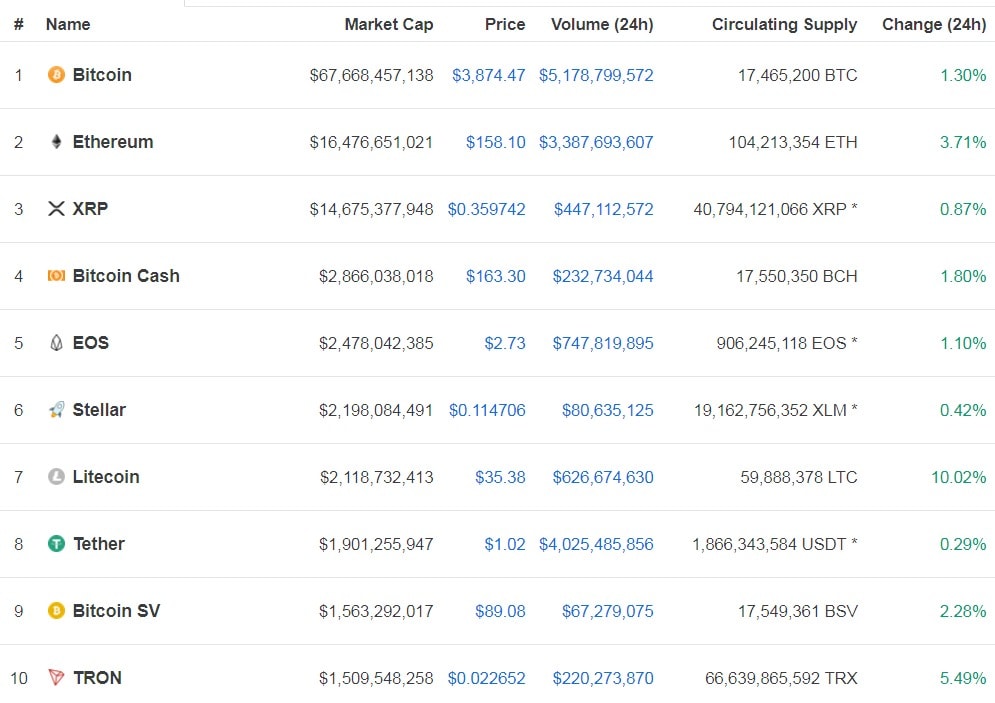The height and width of the screenshot is (703, 995).
Task: Sort by Volume (24h) column header
Action: pos(601,24)
